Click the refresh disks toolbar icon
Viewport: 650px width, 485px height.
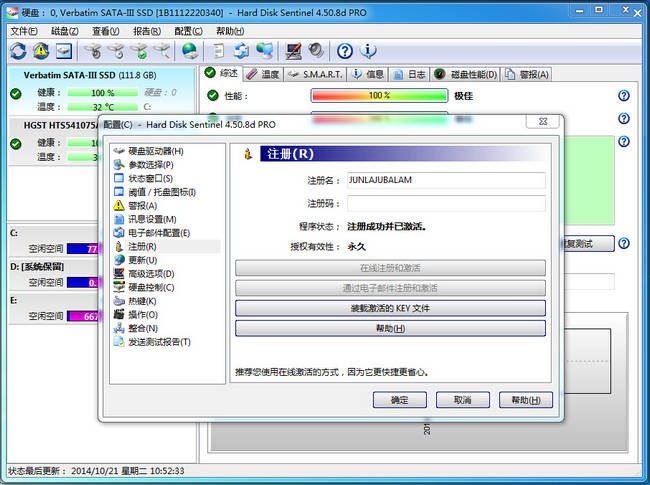coord(18,51)
